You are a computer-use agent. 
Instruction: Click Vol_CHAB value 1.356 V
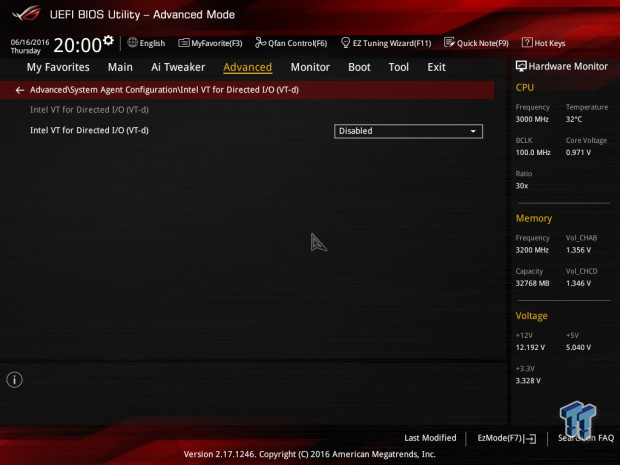pyautogui.click(x=578, y=250)
